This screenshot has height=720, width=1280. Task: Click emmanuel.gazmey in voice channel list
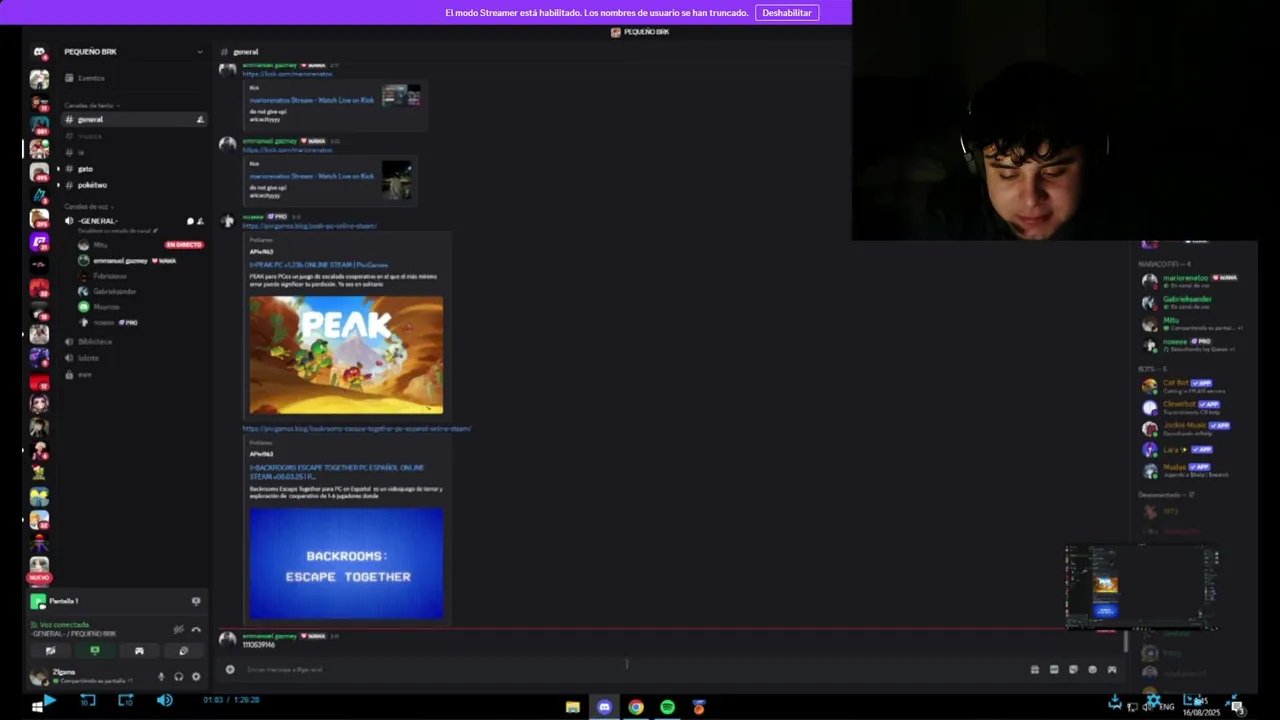coord(120,260)
